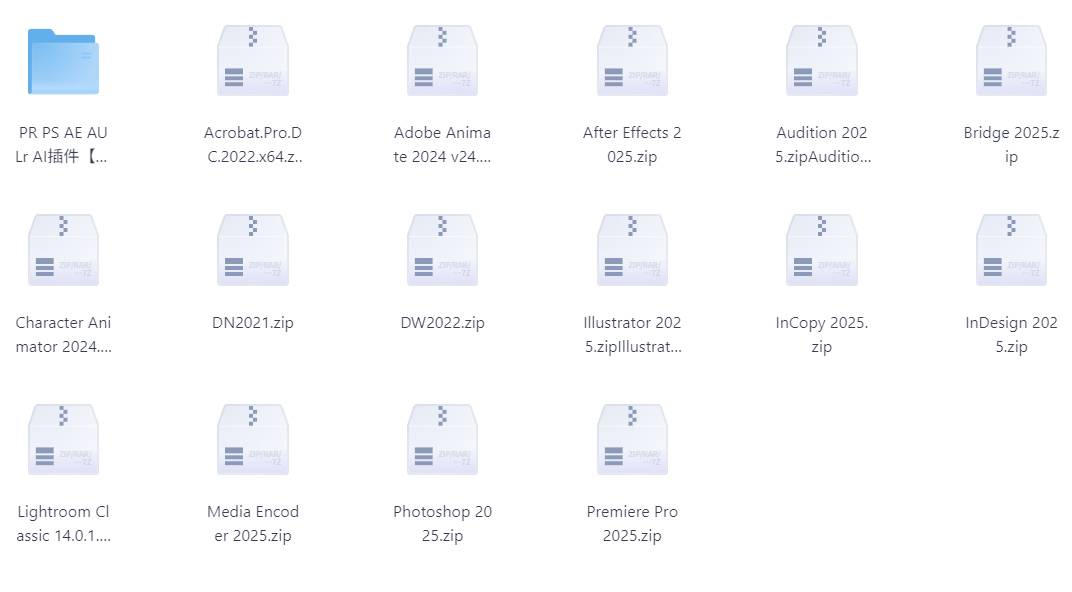
Task: Choose the Audition 2025.zip archive icon
Action: [x=822, y=61]
